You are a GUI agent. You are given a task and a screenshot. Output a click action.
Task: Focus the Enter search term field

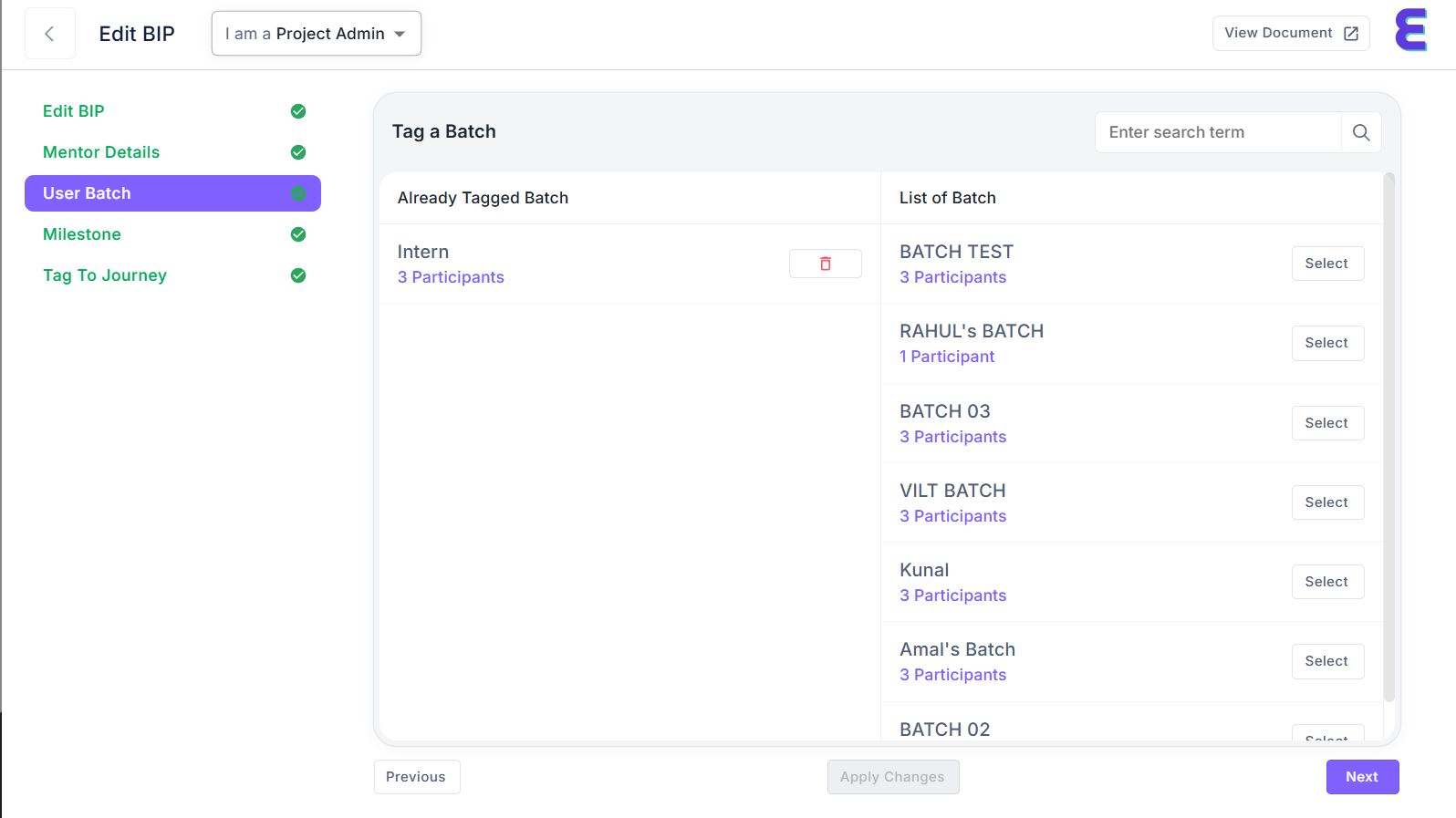(x=1217, y=132)
